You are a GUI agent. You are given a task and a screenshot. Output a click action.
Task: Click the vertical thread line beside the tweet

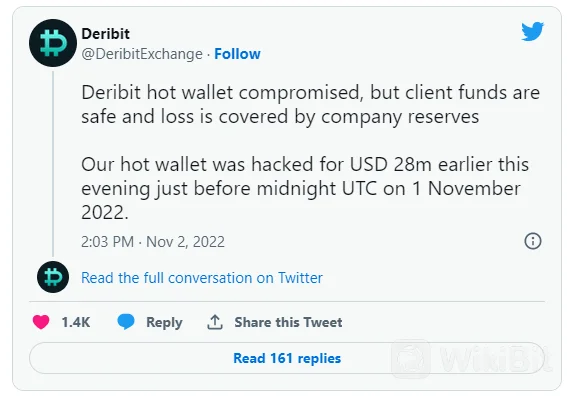[53, 164]
